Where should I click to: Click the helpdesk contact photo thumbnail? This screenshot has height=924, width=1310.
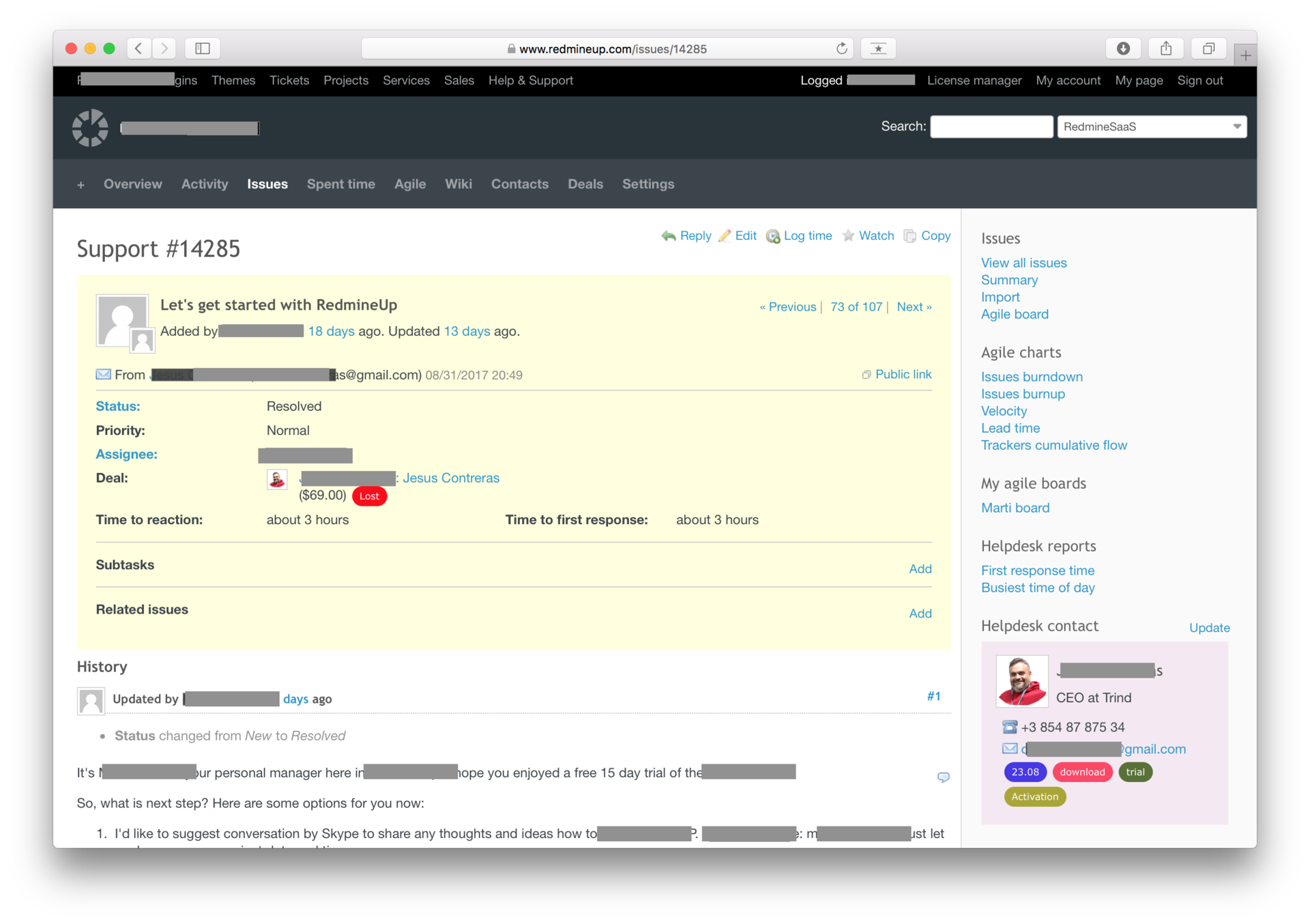click(1021, 681)
